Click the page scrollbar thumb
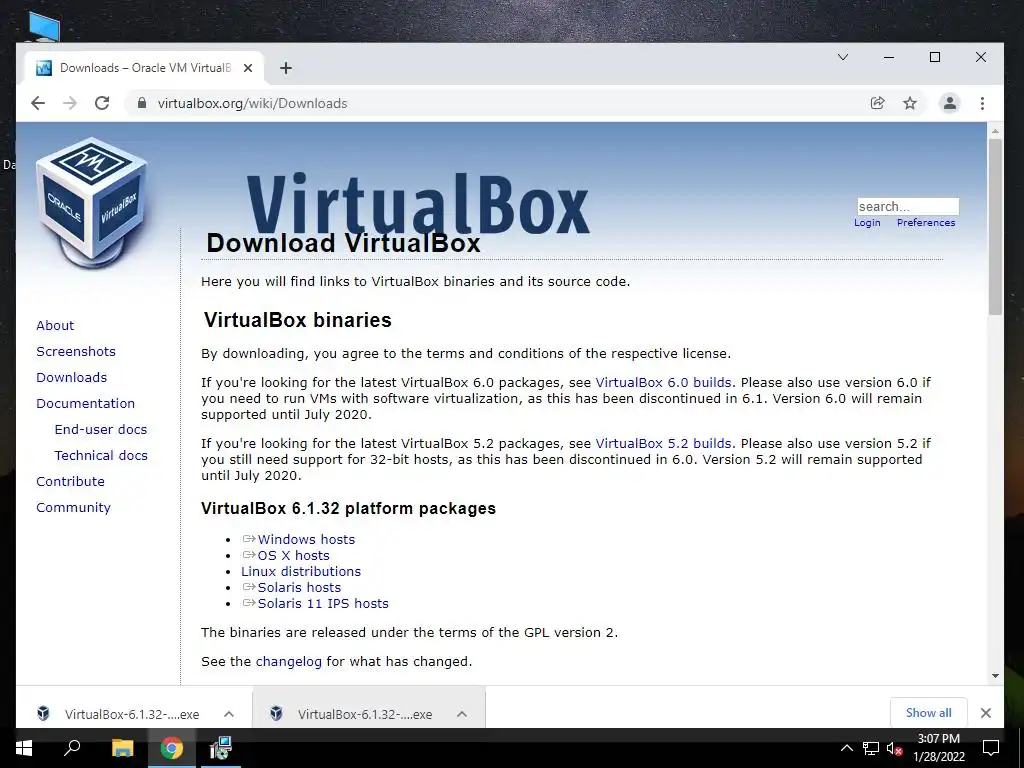Screen dimensions: 1024x768 (x=995, y=226)
